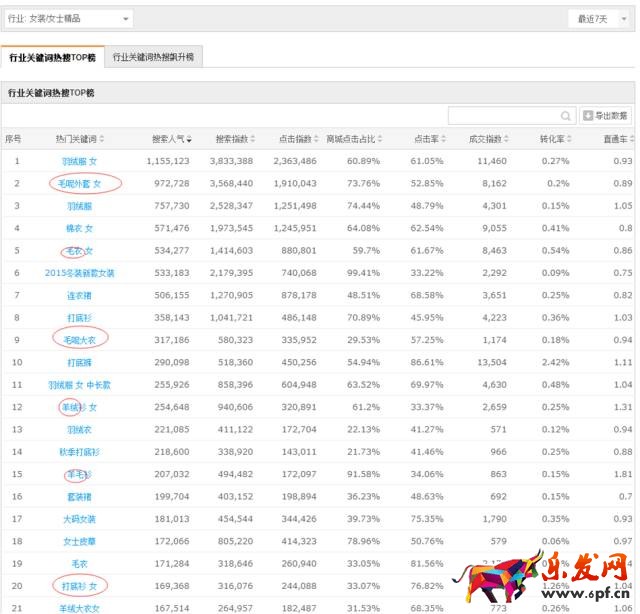The height and width of the screenshot is (614, 640).
Task: Open keyword link 大码女装
Action: [x=80, y=519]
